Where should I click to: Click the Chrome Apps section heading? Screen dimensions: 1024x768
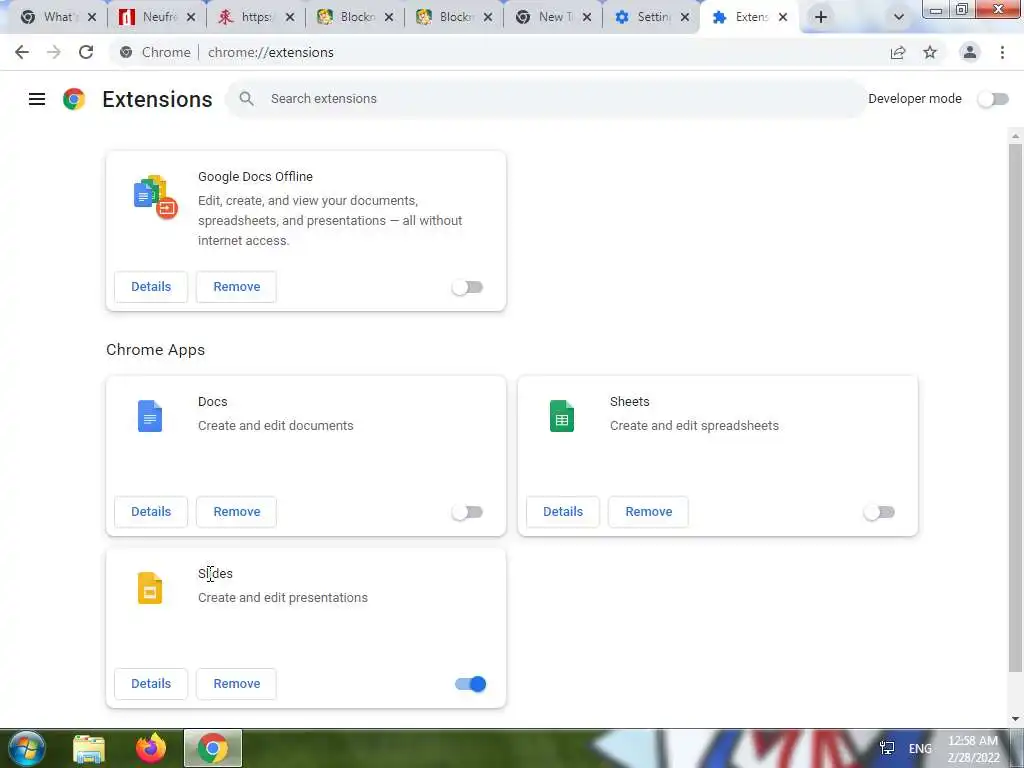pos(155,349)
